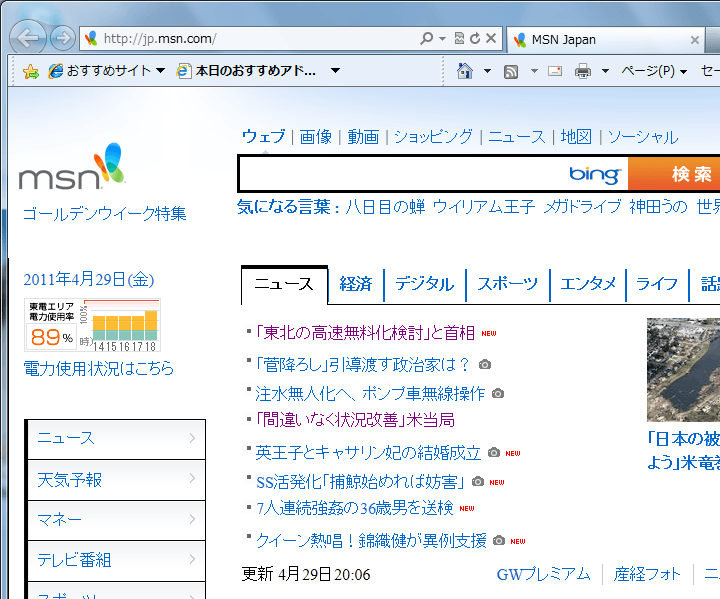Select the スポーツ tab
The width and height of the screenshot is (720, 599).
pyautogui.click(x=508, y=284)
